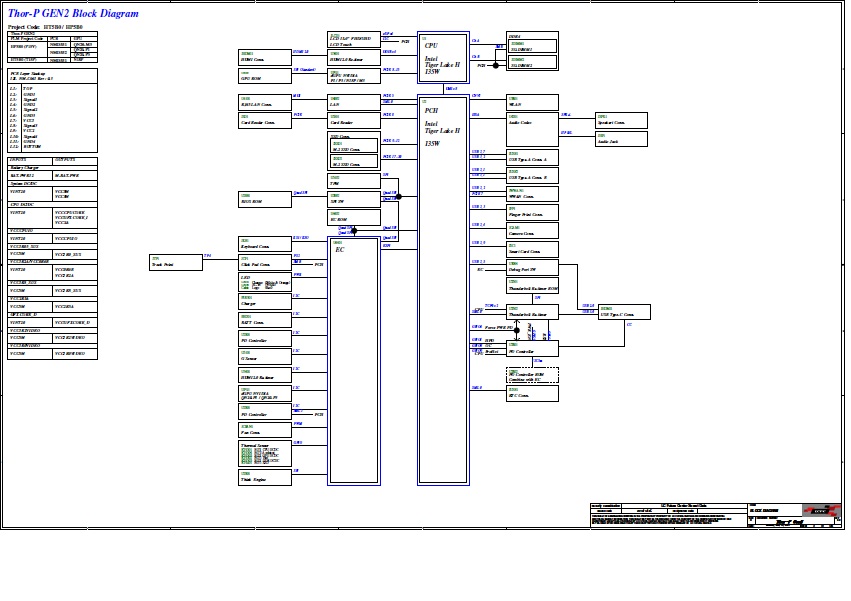Click the System DCDC row in the power table
The image size is (851, 601).
pos(53,184)
